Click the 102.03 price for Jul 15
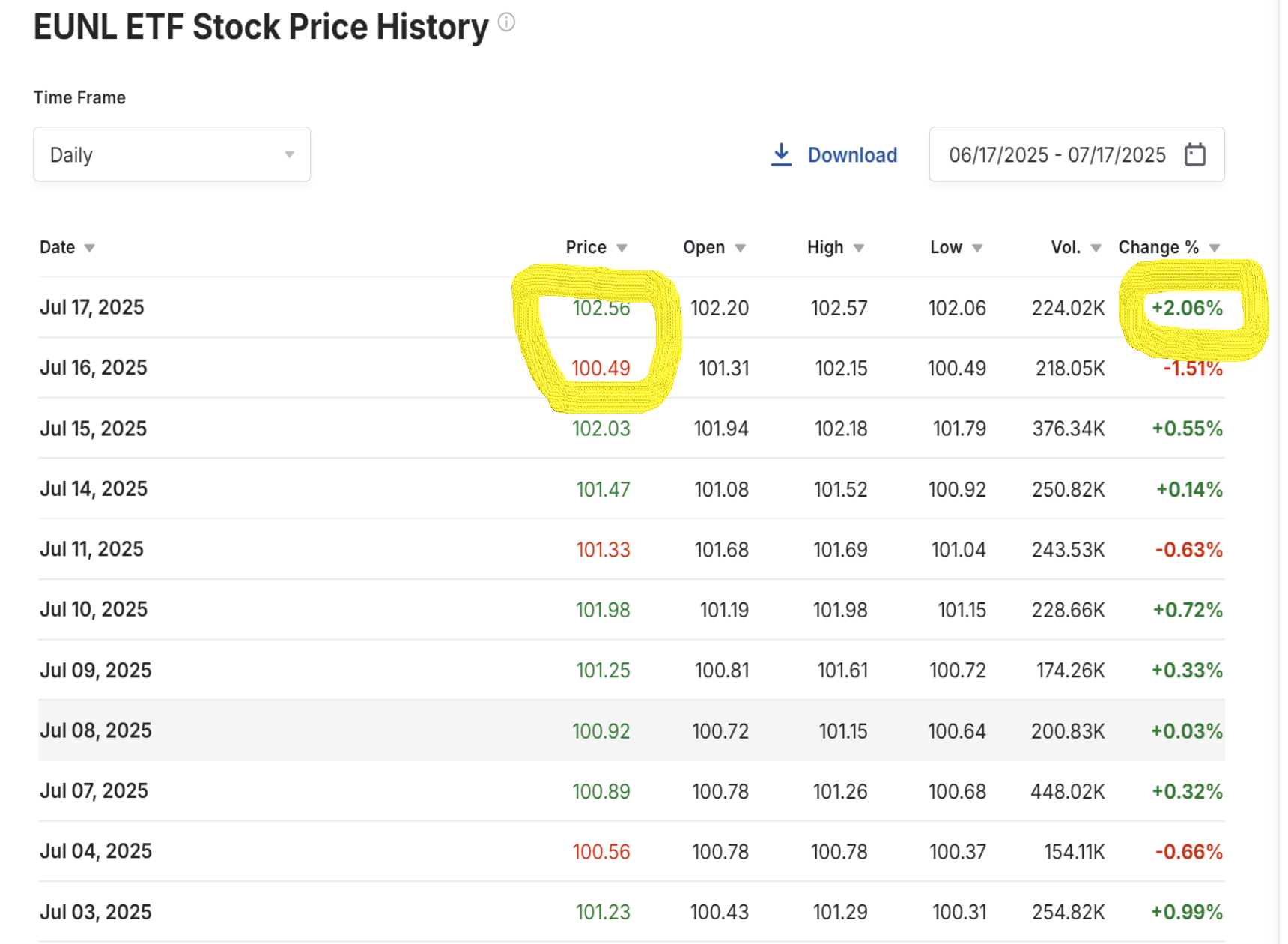Image resolution: width=1288 pixels, height=944 pixels. pos(601,429)
